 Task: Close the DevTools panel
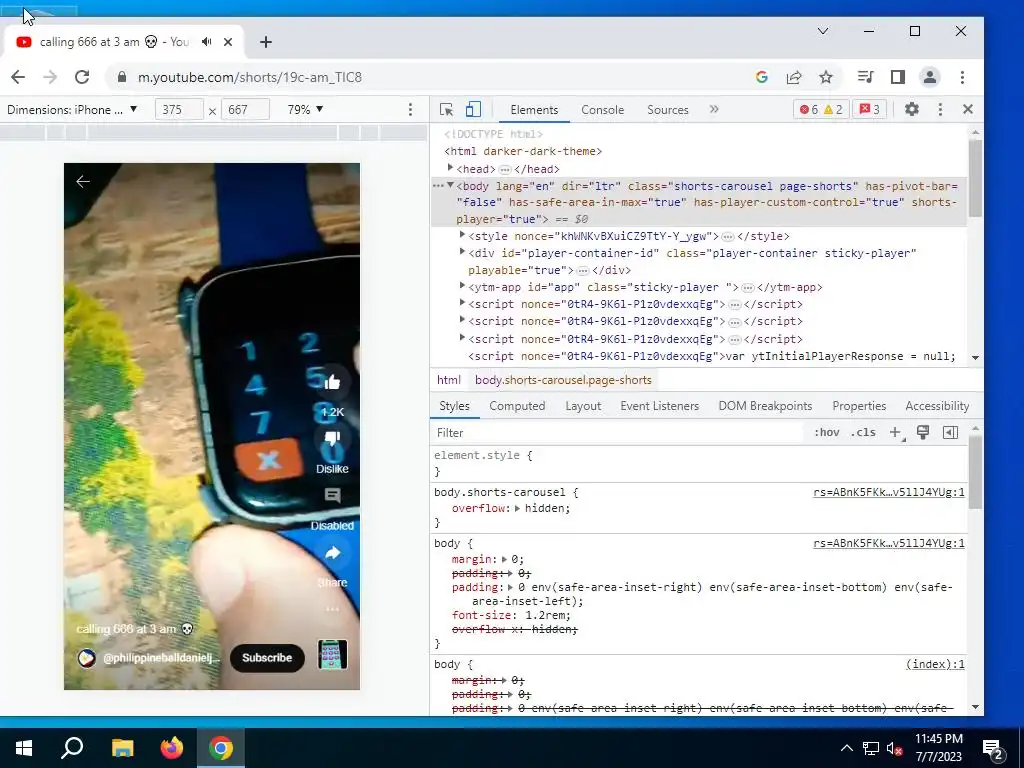coord(968,109)
